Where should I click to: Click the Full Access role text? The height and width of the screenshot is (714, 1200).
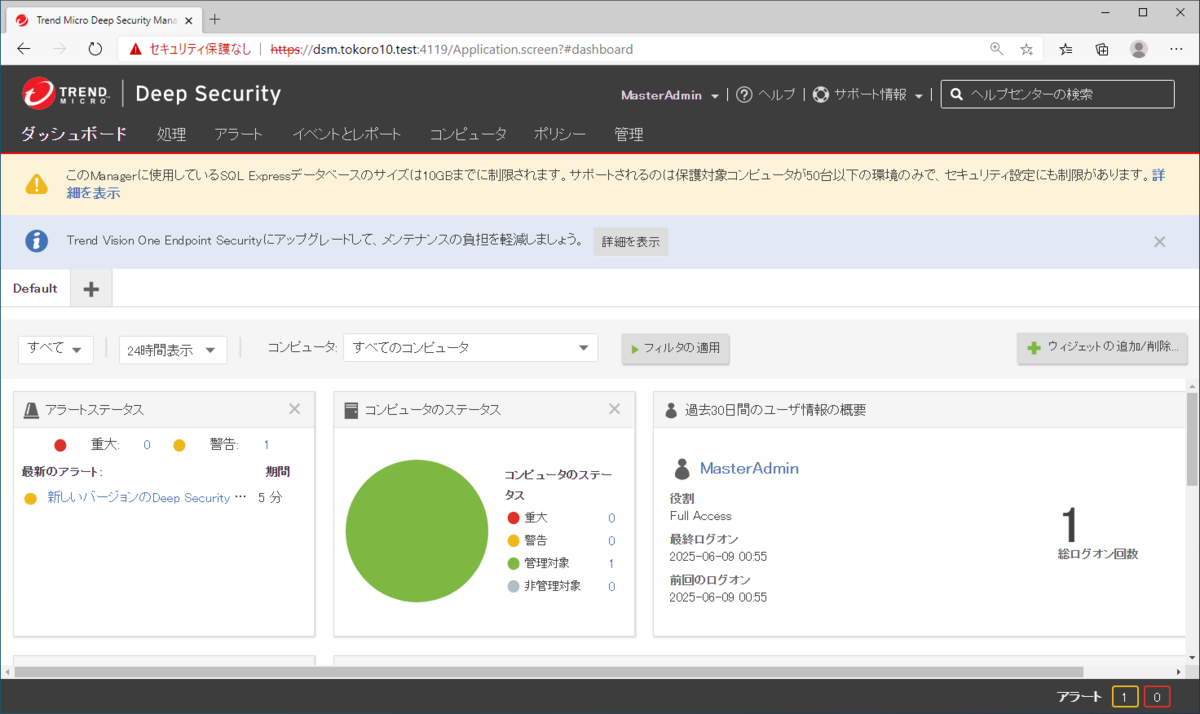pos(701,516)
